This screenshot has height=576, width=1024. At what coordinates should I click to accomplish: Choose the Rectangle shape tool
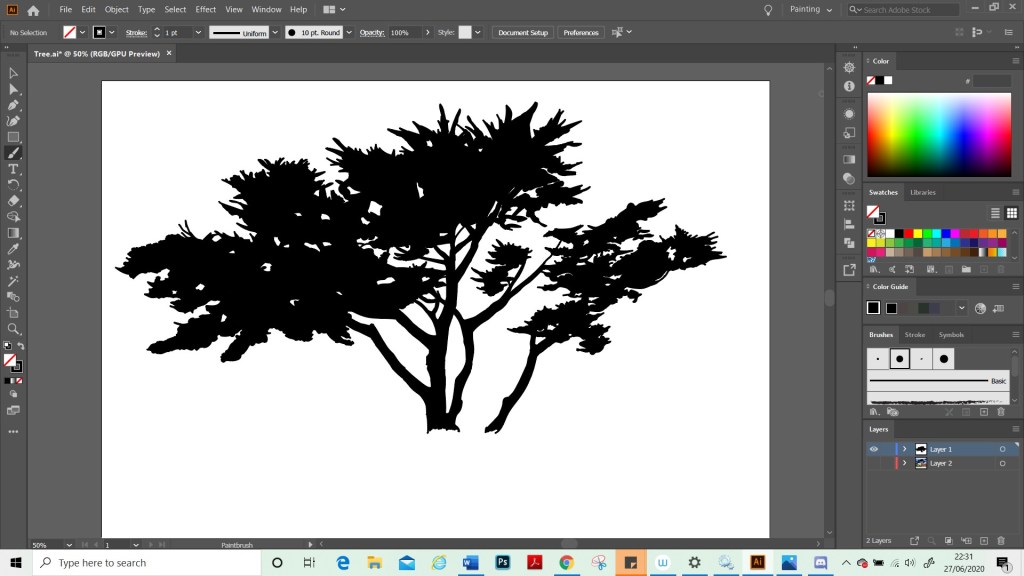14,137
